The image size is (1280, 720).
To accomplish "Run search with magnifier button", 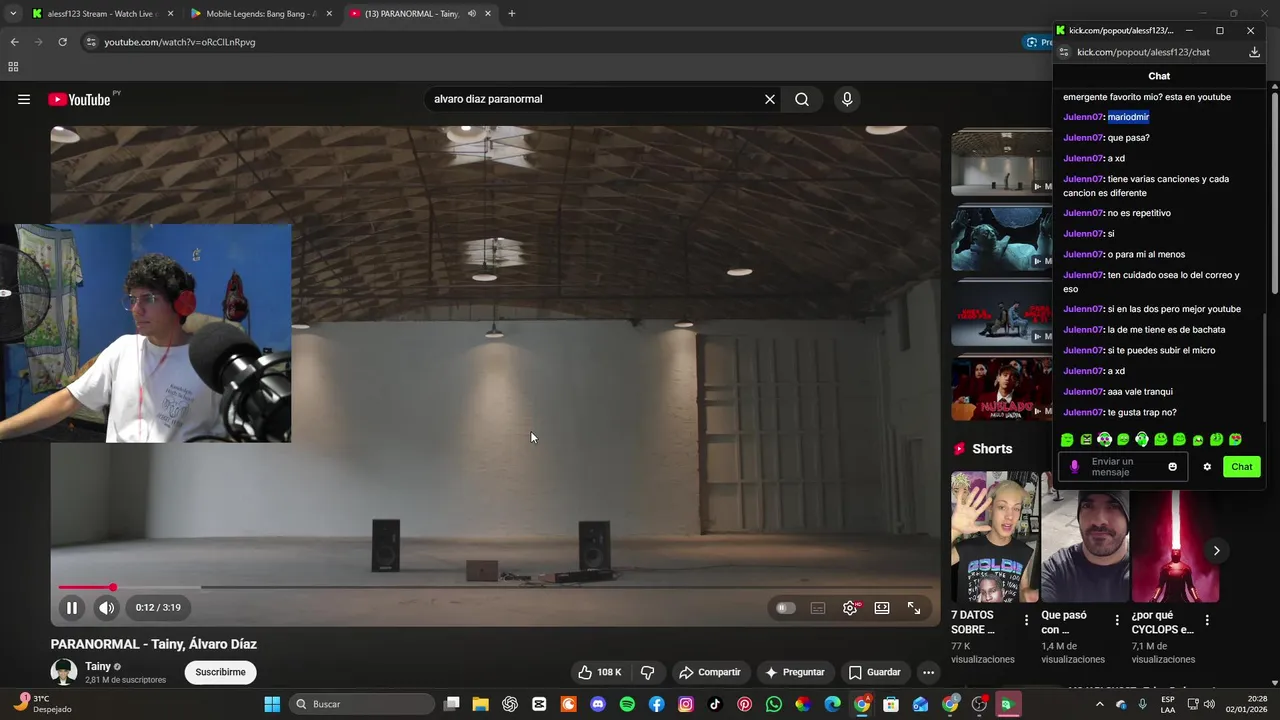I will tap(802, 99).
